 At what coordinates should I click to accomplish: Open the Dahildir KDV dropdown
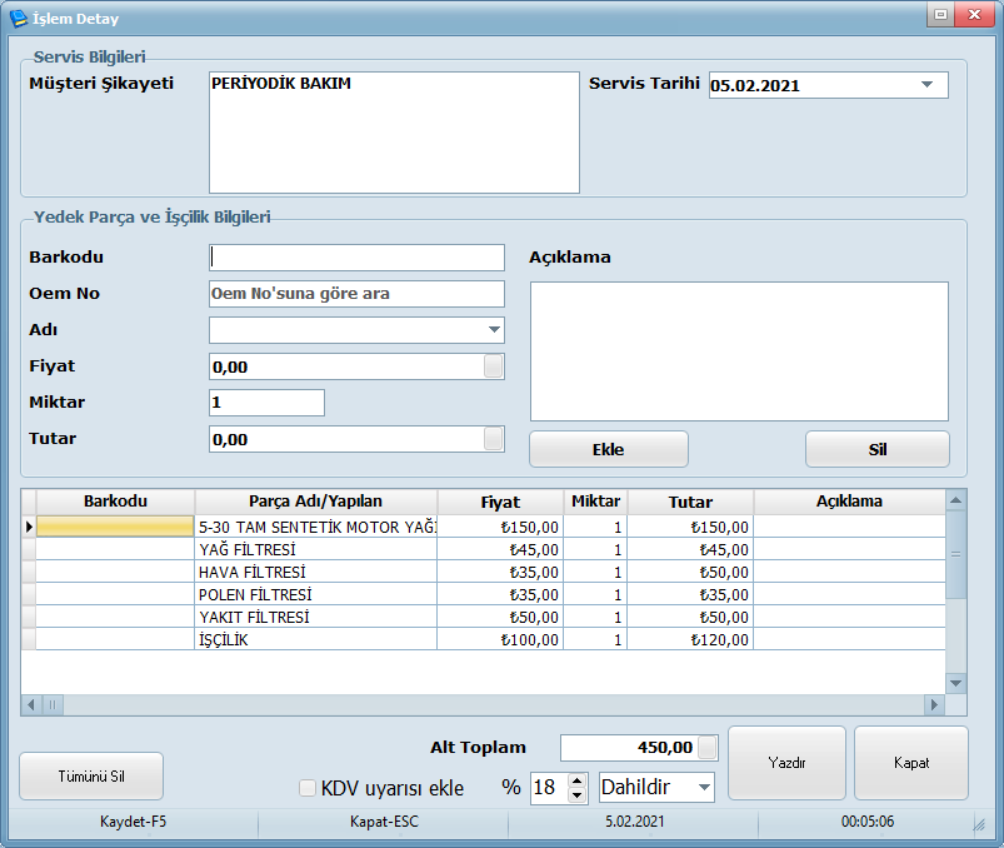(x=704, y=788)
